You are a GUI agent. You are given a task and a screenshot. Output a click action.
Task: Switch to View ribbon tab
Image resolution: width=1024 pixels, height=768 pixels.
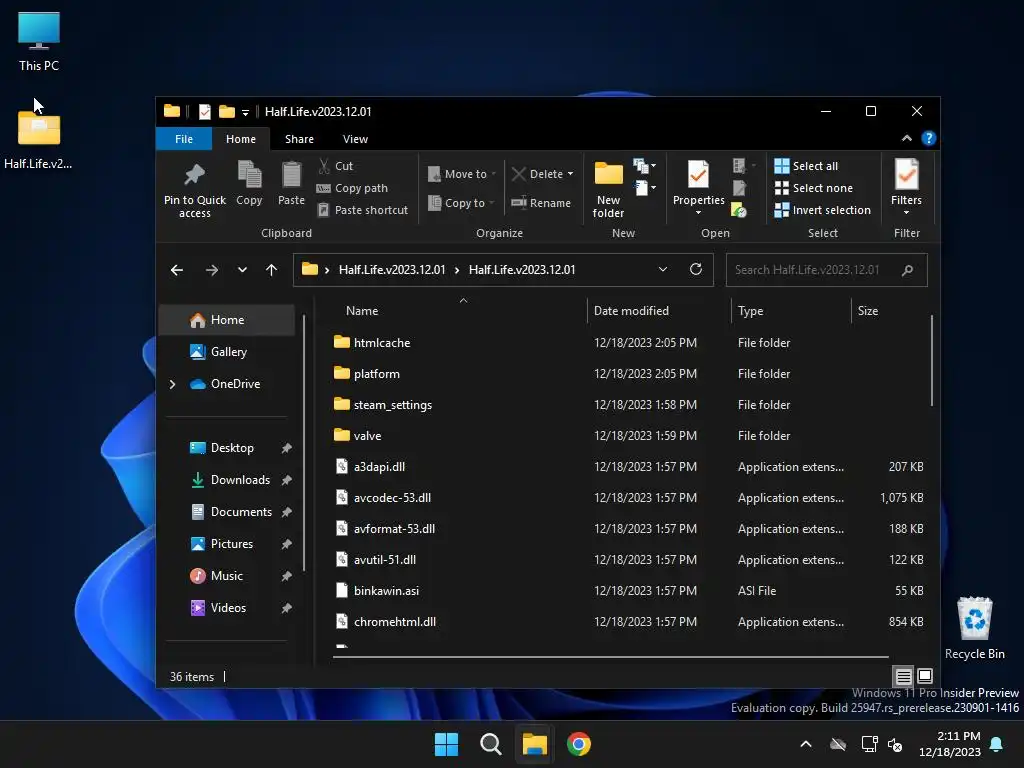pos(355,139)
